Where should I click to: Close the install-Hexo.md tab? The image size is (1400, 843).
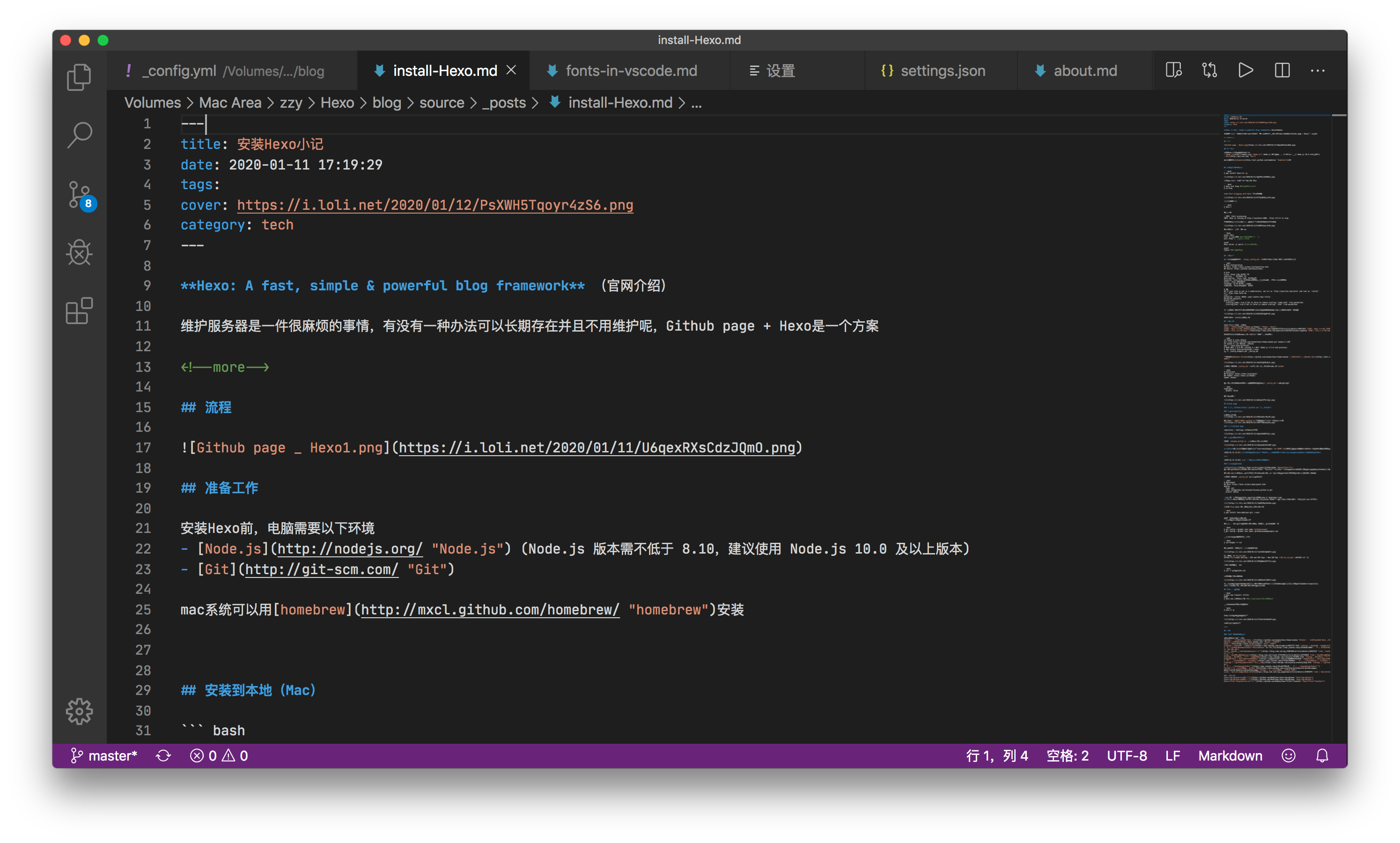tap(511, 70)
